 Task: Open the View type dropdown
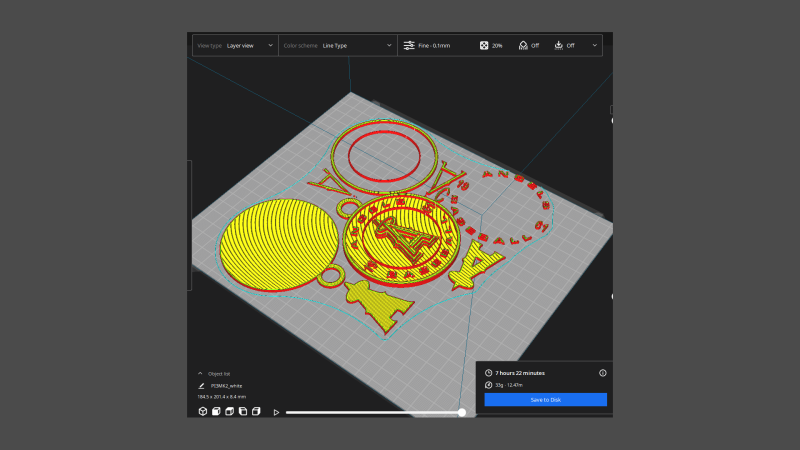tap(235, 45)
